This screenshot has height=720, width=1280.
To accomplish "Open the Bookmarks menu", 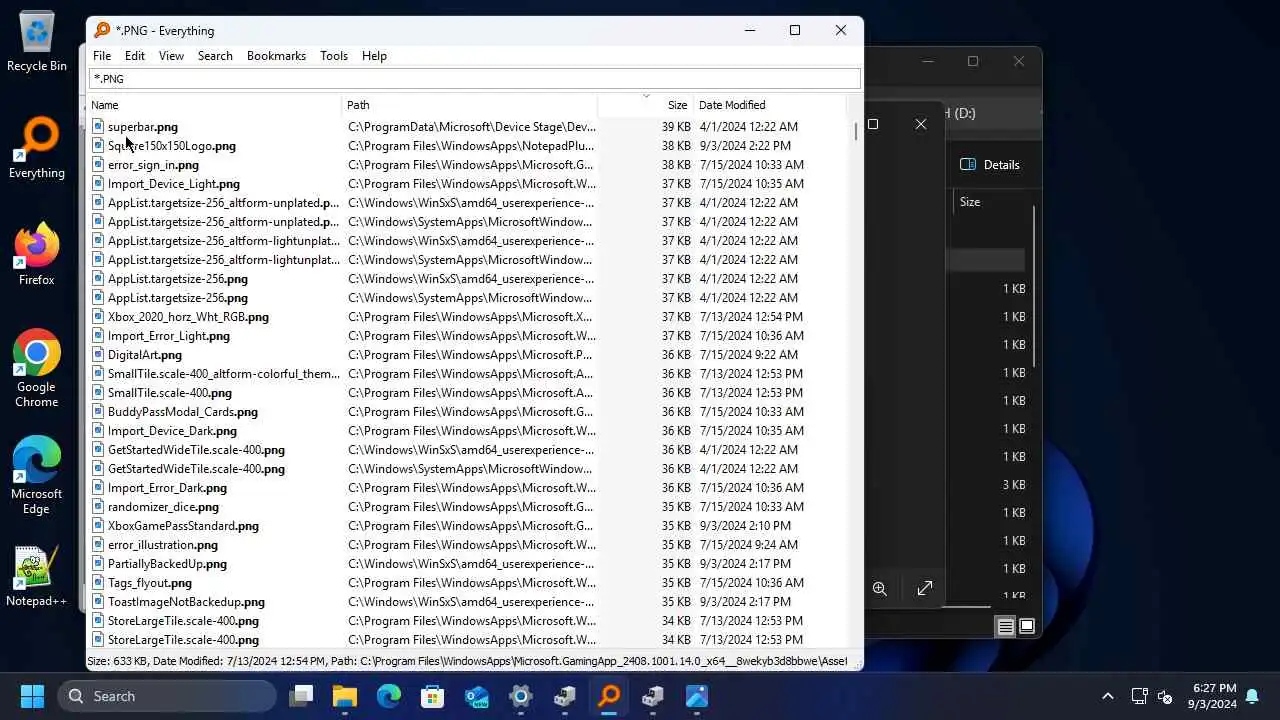I will (276, 56).
